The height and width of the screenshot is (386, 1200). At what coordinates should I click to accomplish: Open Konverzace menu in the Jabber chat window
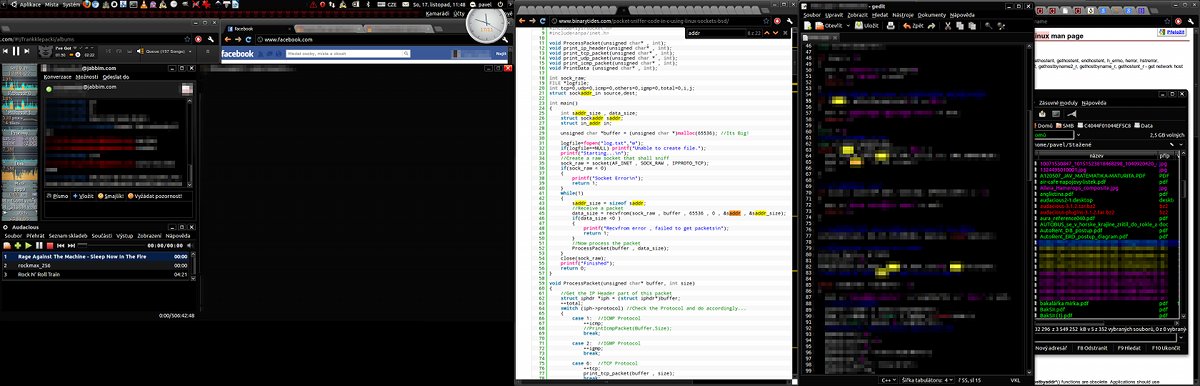tap(57, 77)
